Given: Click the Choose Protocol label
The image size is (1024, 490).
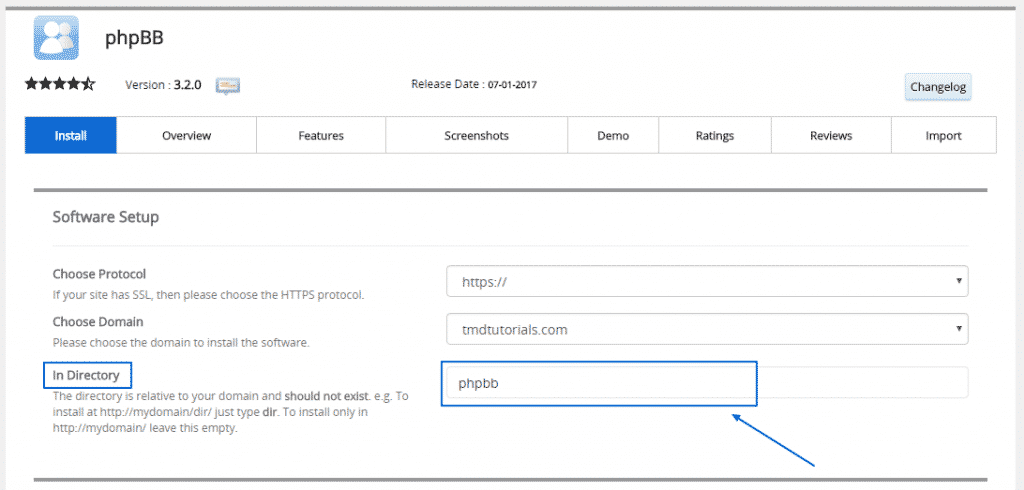Looking at the screenshot, I should click(x=99, y=274).
